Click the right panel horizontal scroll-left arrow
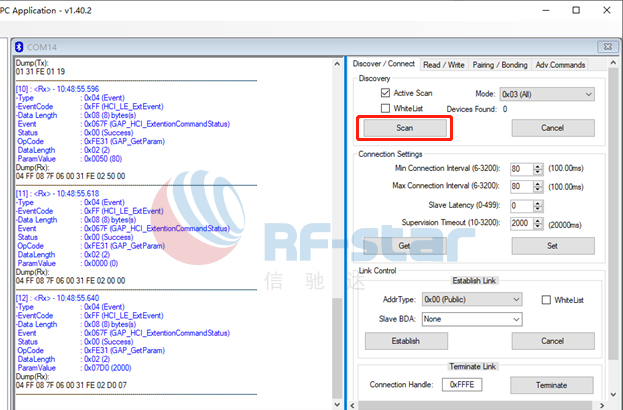Screen dimensions: 623x410 click(x=353, y=406)
